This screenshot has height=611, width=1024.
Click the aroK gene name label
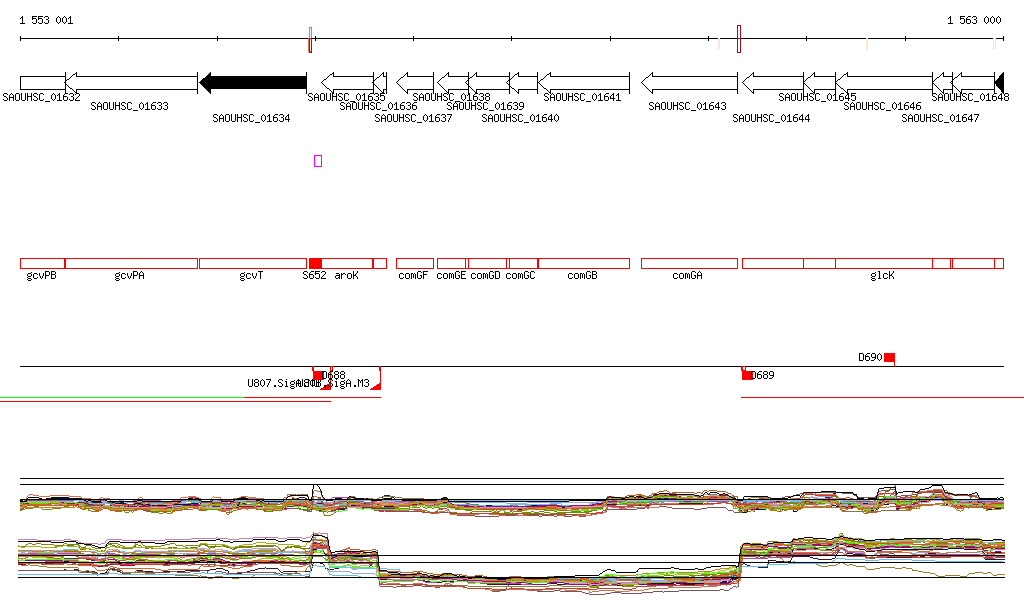(346, 275)
